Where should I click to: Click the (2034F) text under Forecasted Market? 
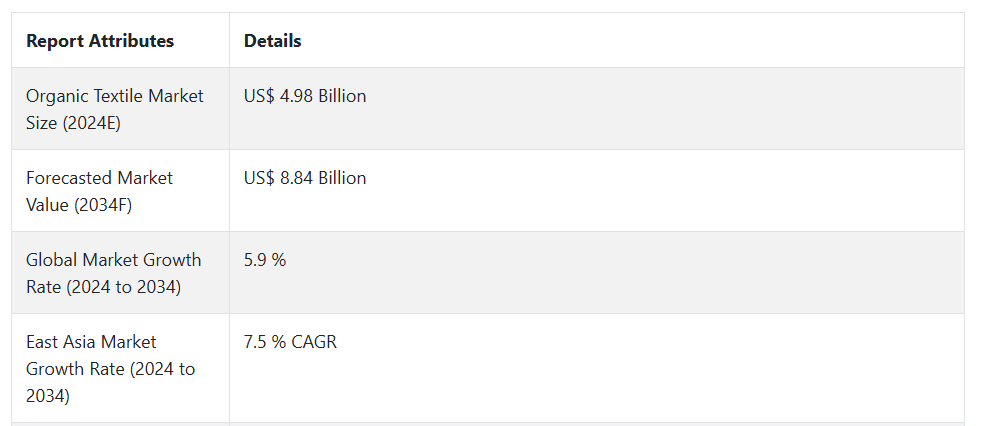click(103, 205)
